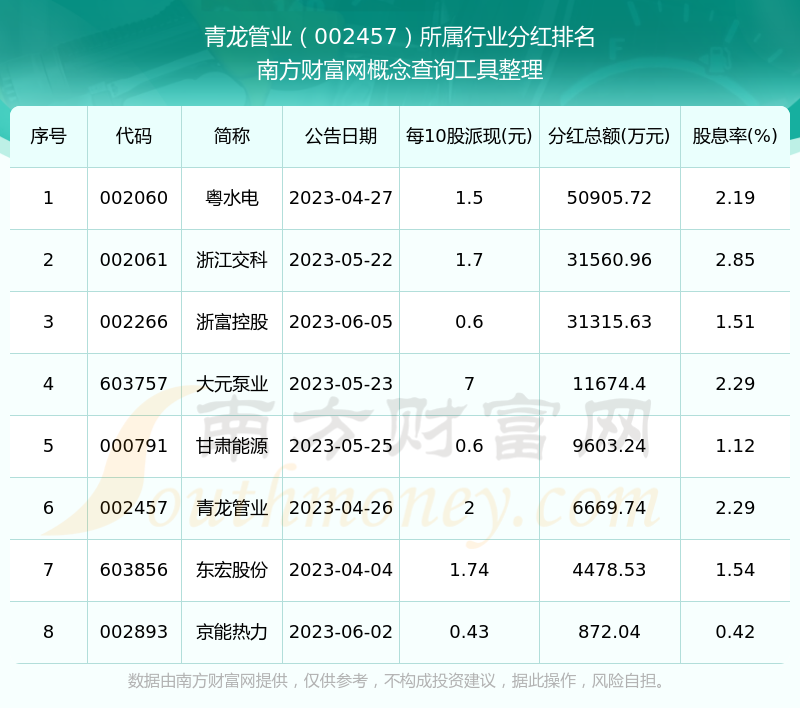Click the stock name 青龙管业 in row 6
This screenshot has width=800, height=708.
pyautogui.click(x=232, y=508)
